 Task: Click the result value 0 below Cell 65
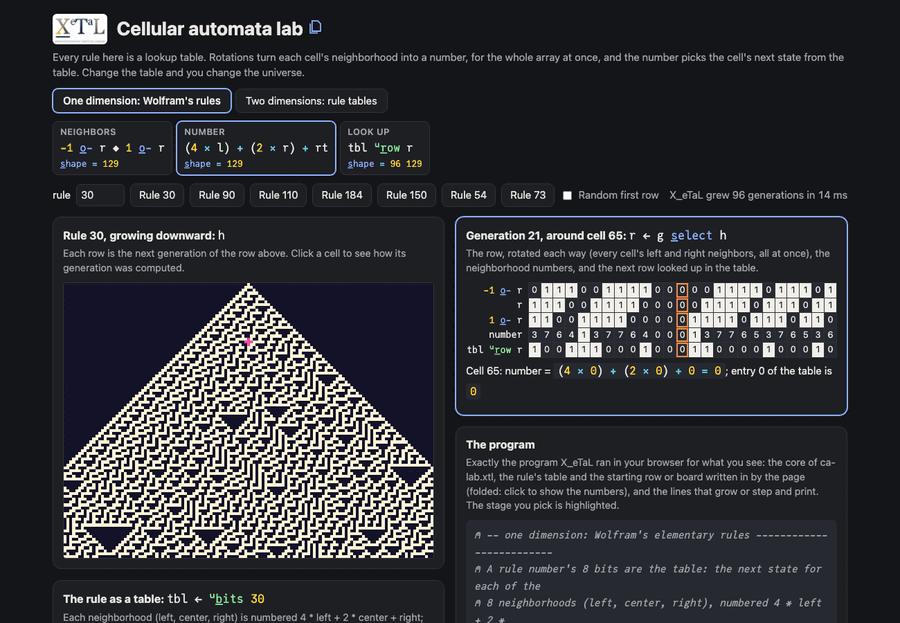(x=473, y=392)
